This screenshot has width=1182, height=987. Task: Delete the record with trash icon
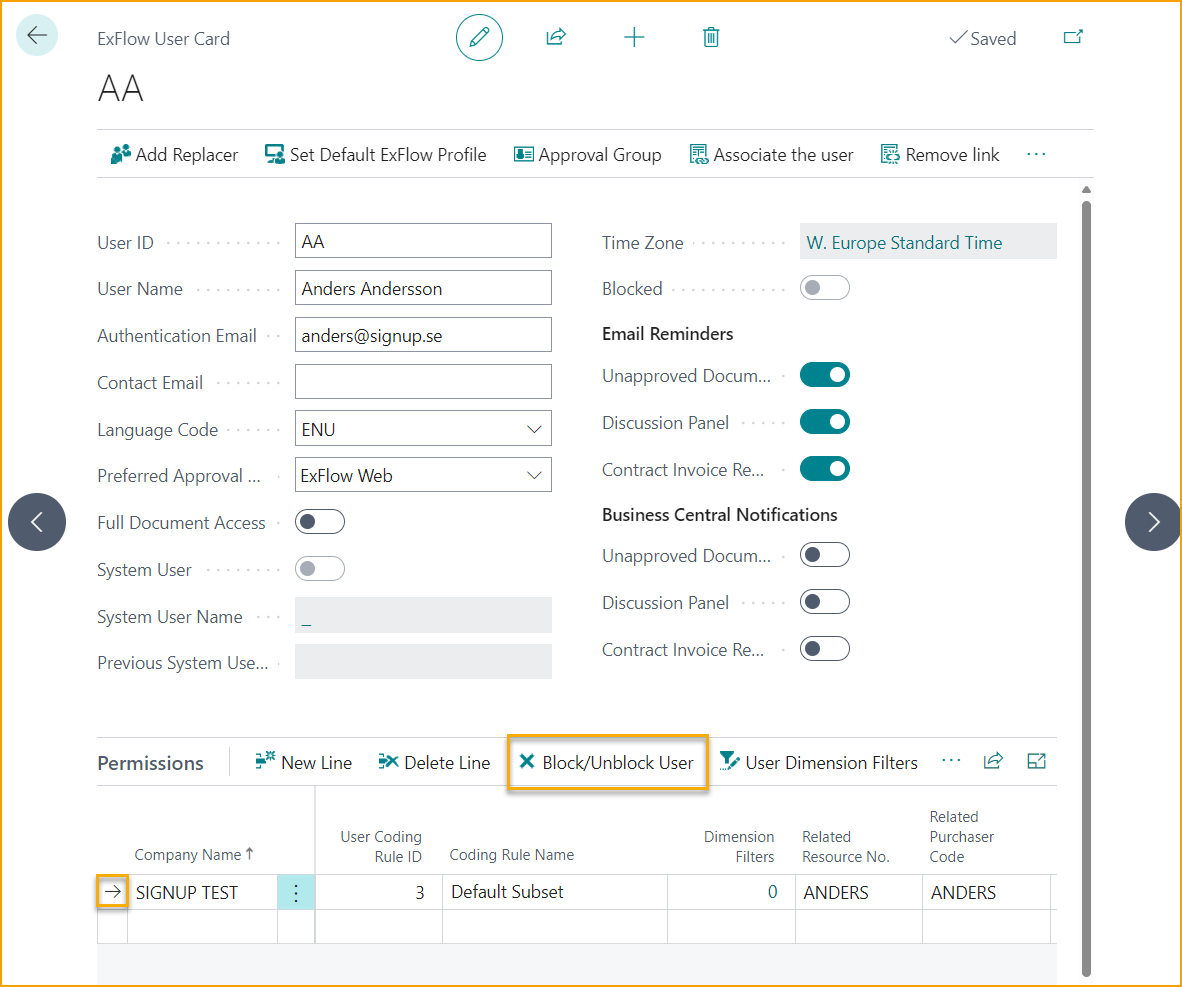pyautogui.click(x=711, y=37)
